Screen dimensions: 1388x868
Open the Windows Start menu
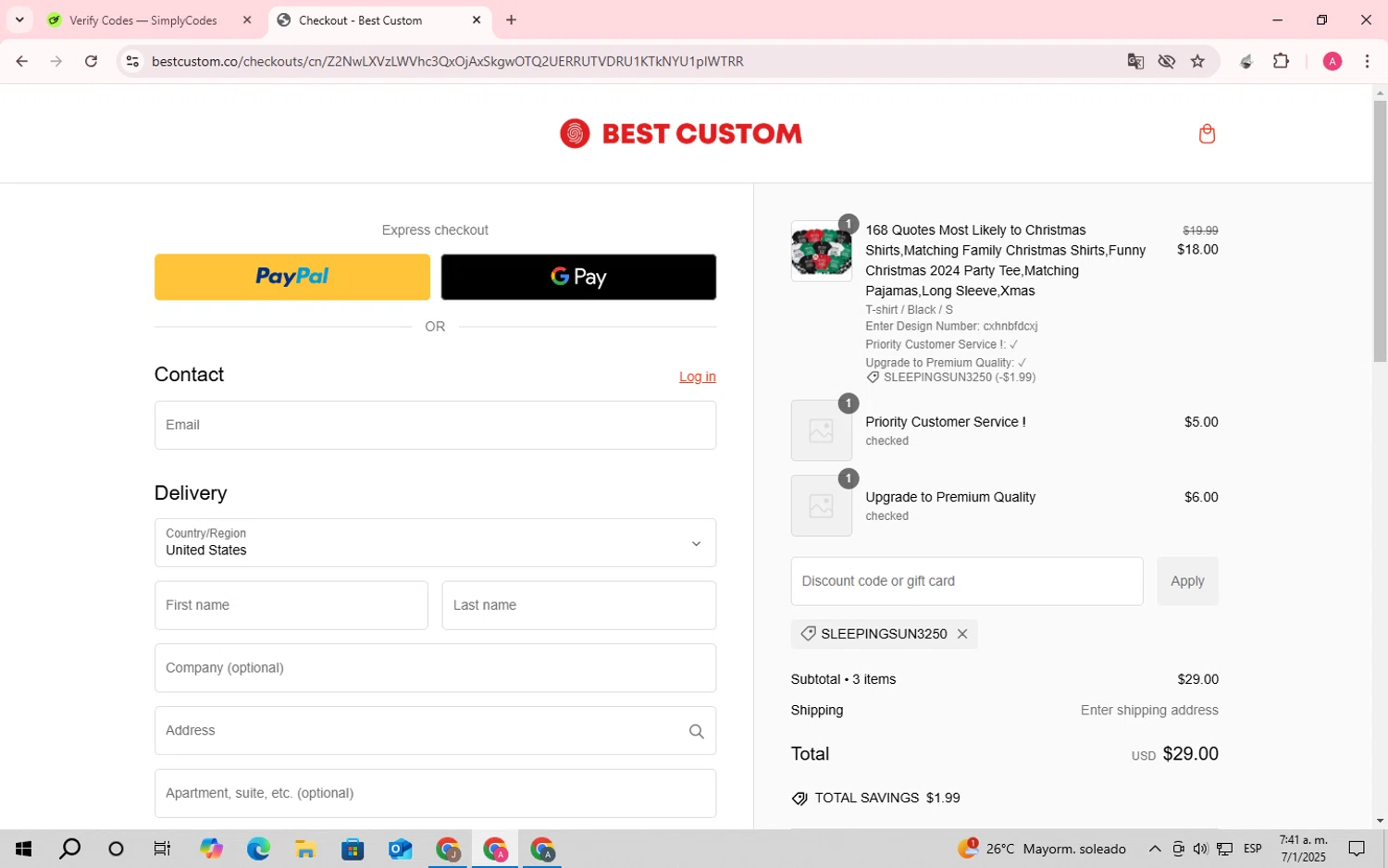[x=24, y=849]
